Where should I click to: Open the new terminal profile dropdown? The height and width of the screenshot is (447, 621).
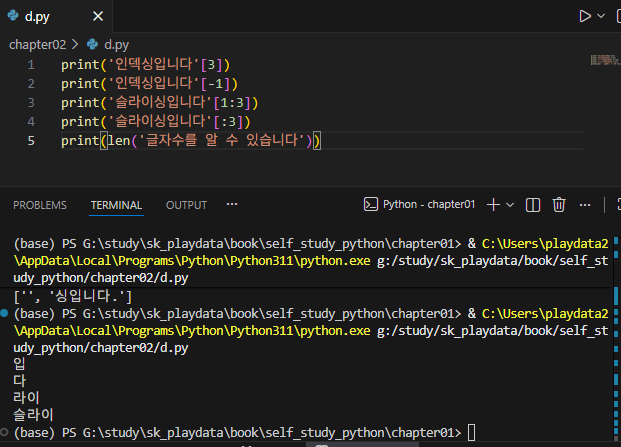tap(510, 205)
